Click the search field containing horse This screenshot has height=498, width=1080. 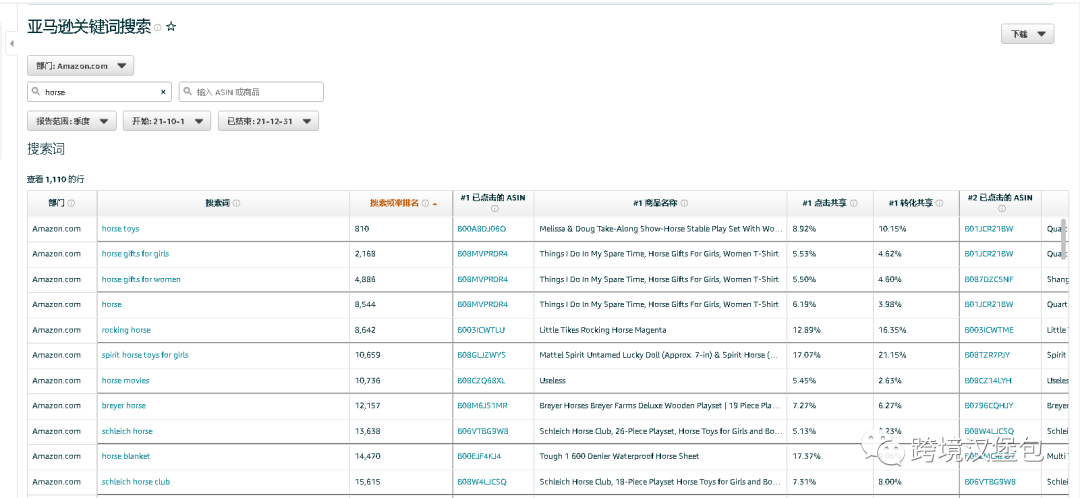click(99, 92)
